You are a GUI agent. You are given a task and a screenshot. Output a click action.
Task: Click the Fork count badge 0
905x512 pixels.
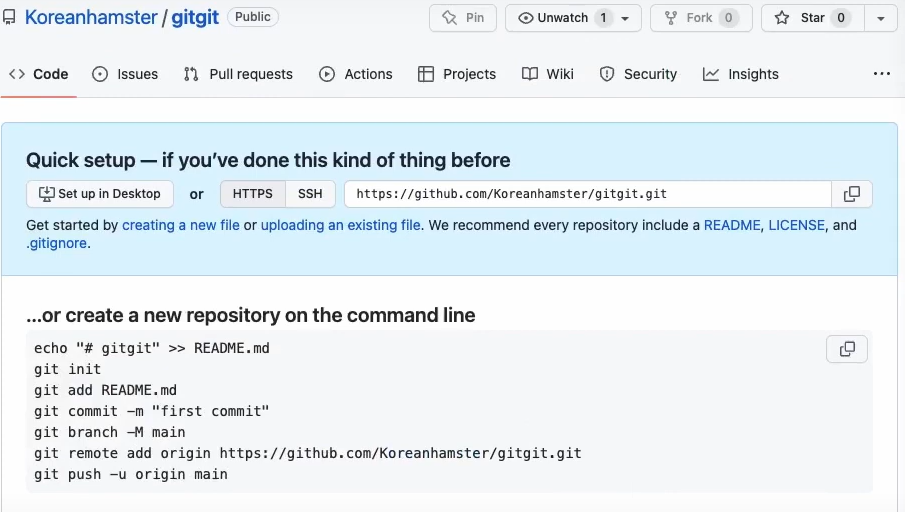[728, 18]
